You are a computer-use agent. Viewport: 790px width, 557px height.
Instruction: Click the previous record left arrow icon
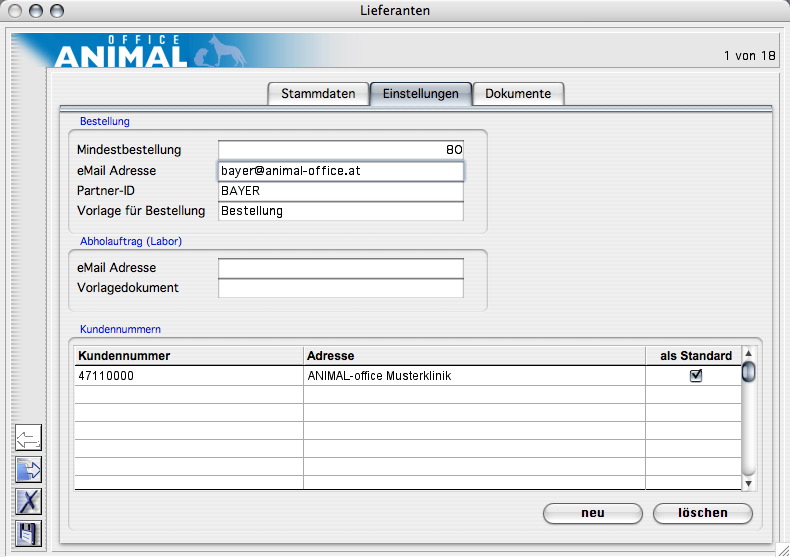pos(29,437)
